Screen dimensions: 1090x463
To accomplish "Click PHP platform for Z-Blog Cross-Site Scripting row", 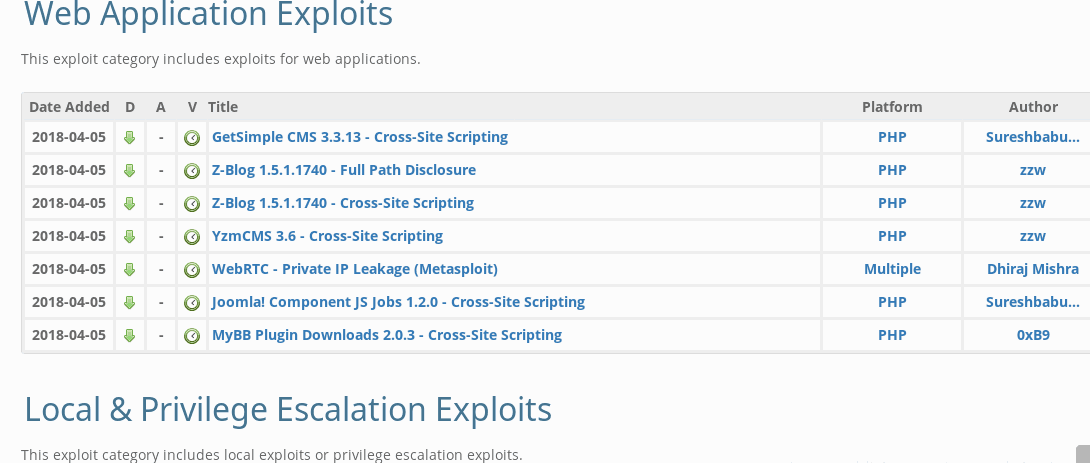I will click(x=892, y=203).
